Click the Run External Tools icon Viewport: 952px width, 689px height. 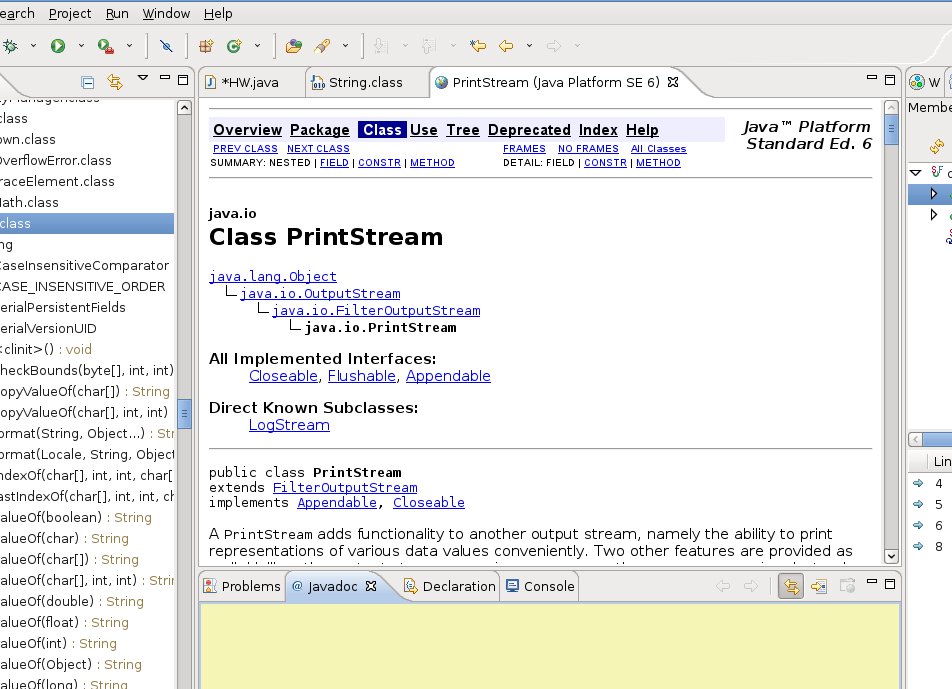106,46
